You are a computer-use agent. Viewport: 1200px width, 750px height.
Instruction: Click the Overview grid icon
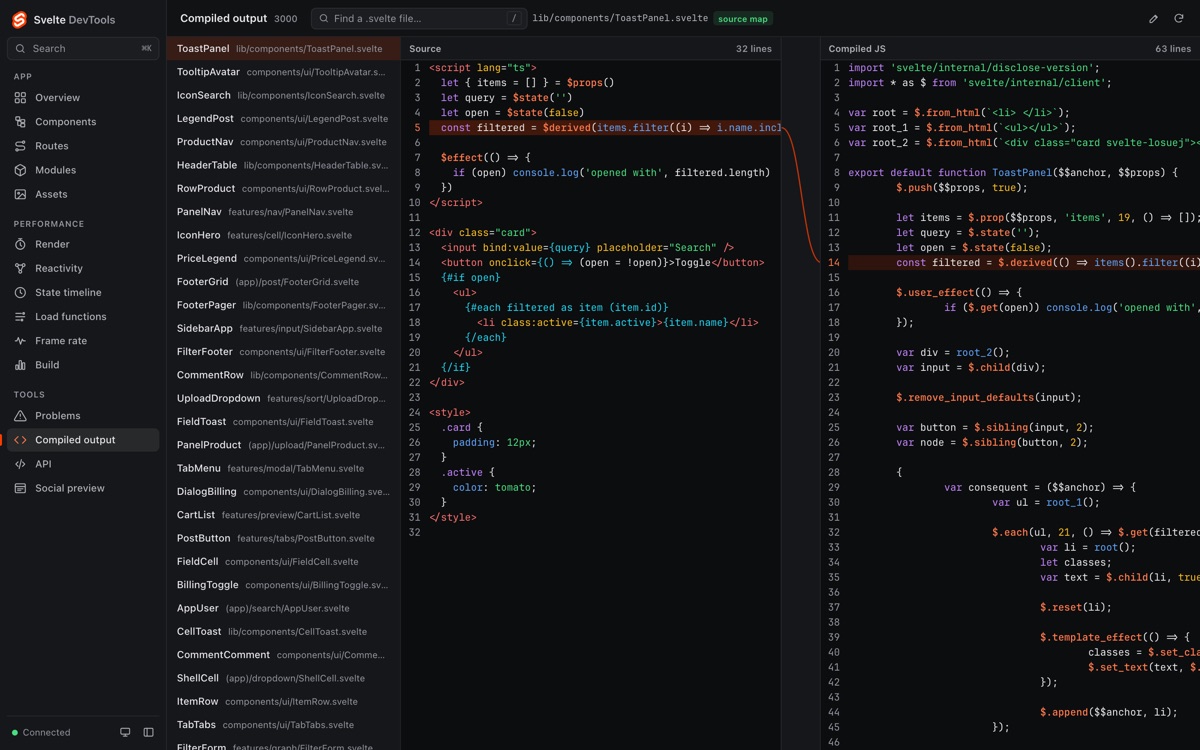[20, 98]
